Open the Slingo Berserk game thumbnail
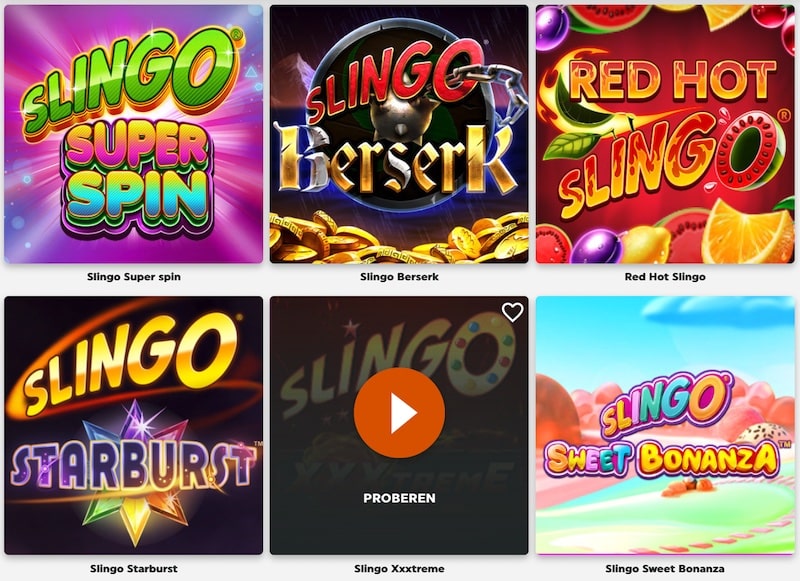Screen dimensions: 800x581 [399, 134]
